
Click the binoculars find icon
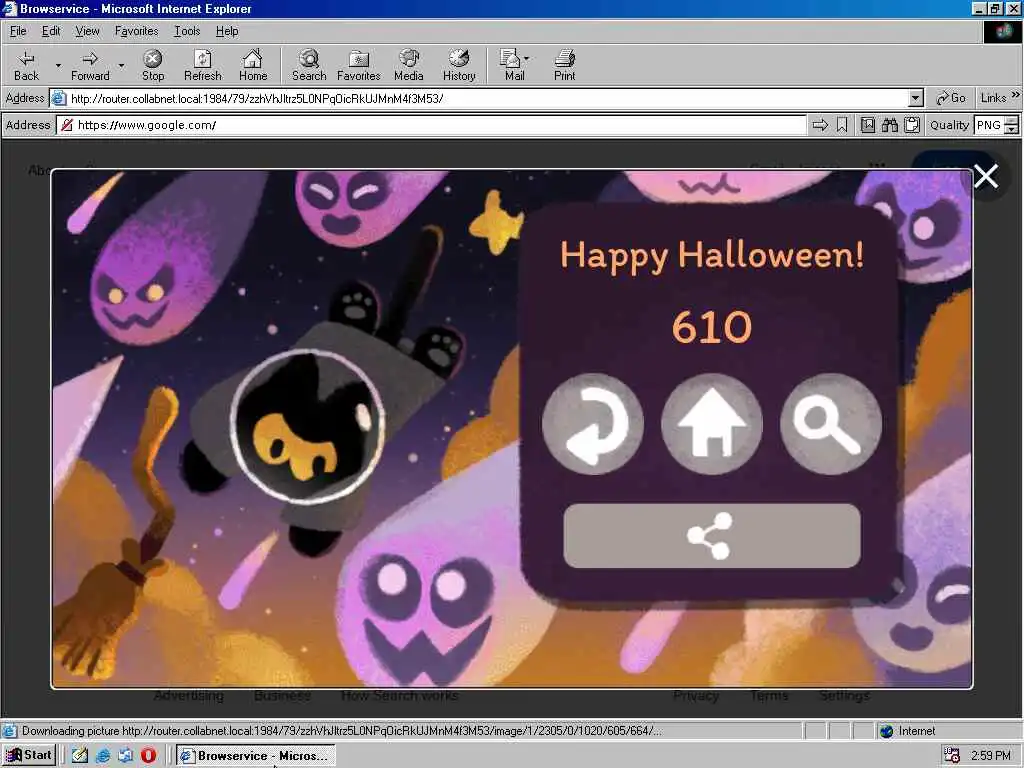pos(889,125)
